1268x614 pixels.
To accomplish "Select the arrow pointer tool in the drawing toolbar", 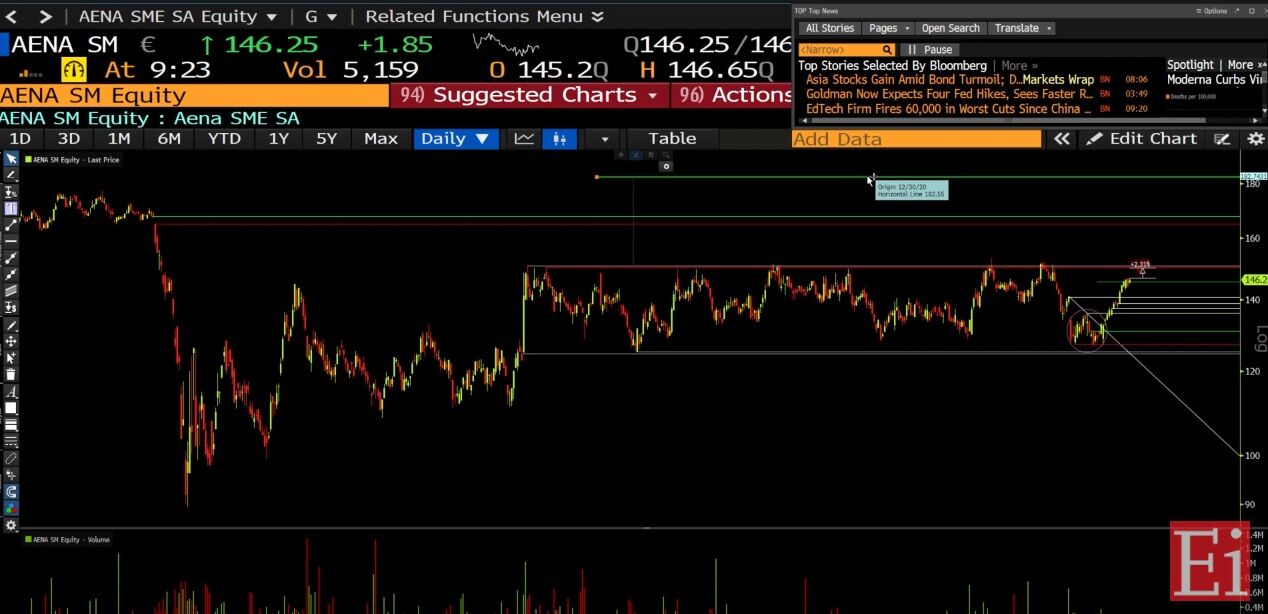I will click(11, 159).
